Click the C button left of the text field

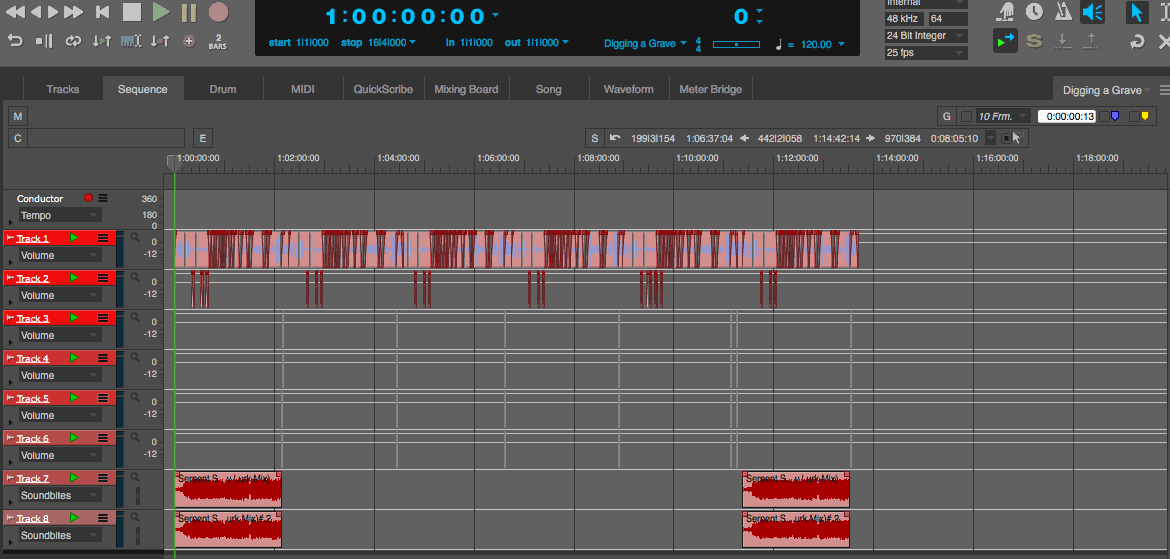(x=17, y=138)
